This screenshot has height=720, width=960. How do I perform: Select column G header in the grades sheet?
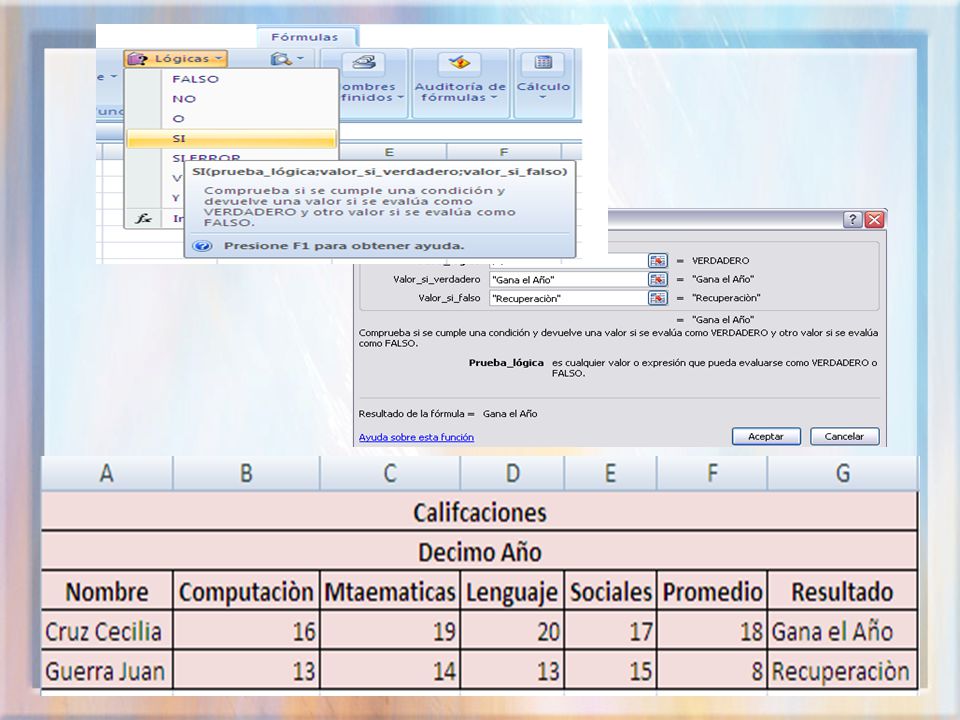(842, 473)
